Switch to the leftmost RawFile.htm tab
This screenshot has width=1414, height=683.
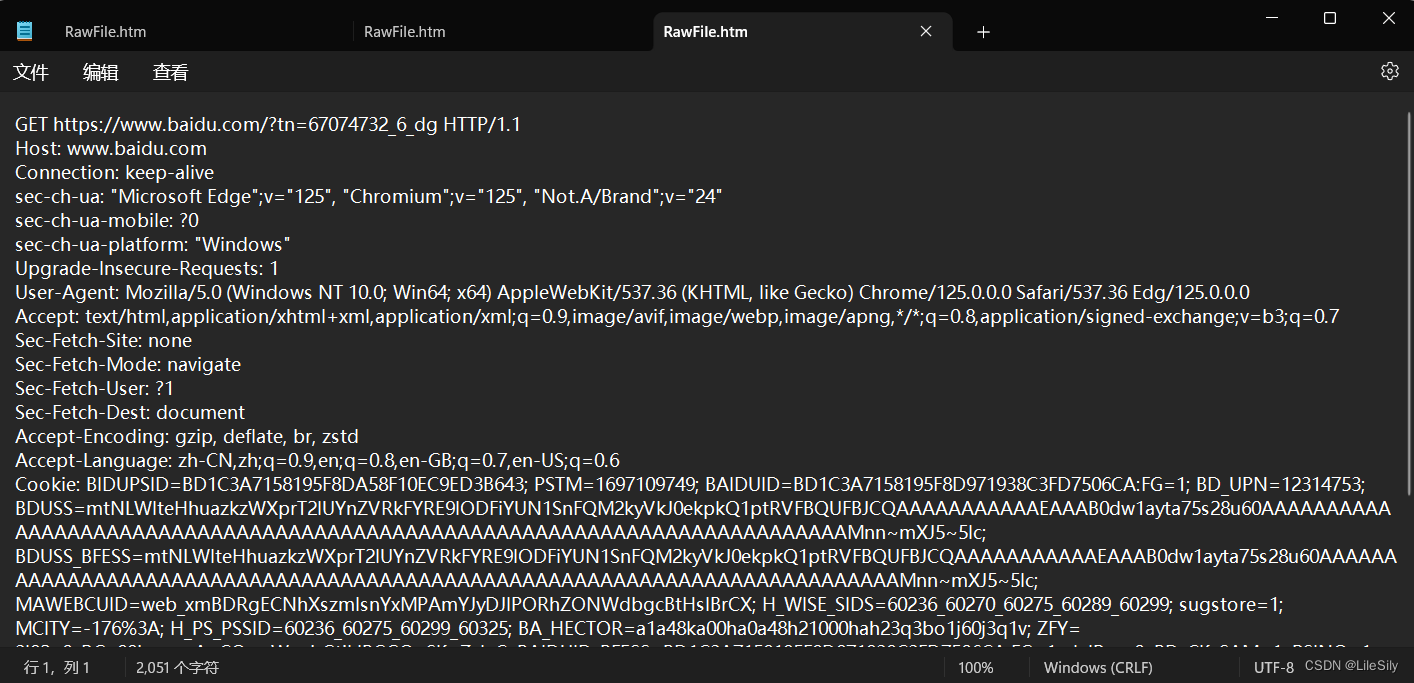pyautogui.click(x=105, y=32)
